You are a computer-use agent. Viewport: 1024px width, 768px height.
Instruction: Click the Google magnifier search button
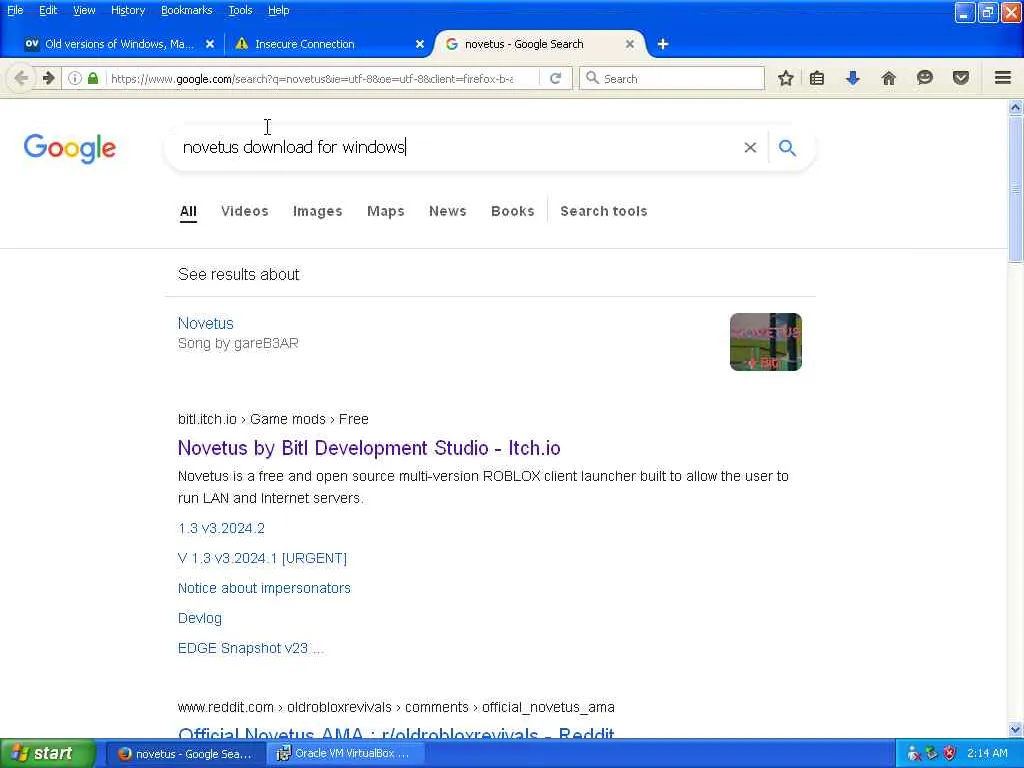click(x=788, y=148)
